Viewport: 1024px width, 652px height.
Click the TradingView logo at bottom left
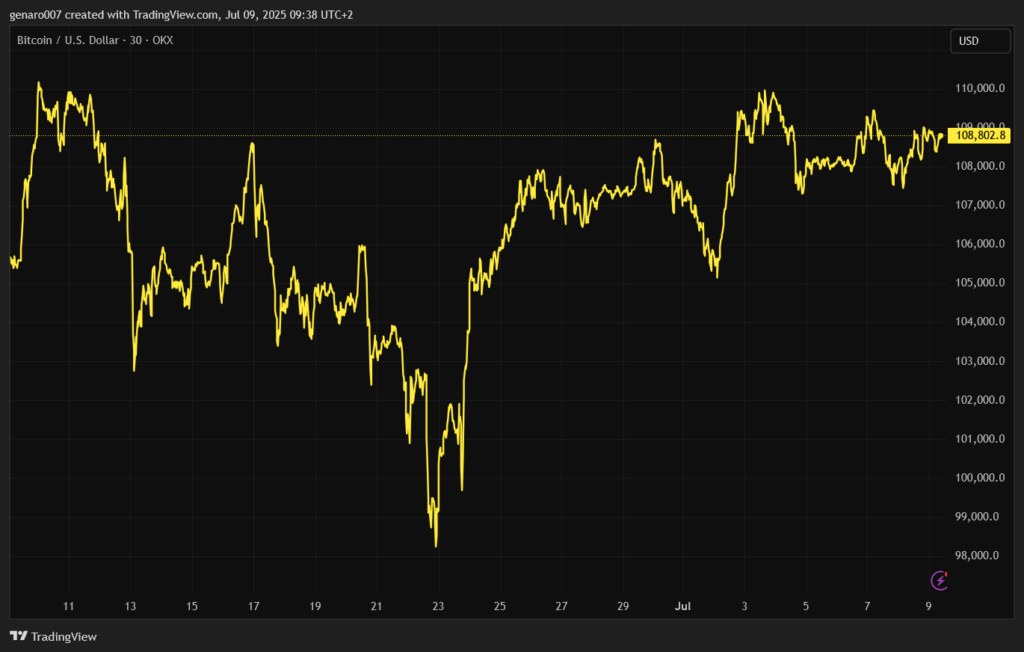tap(53, 636)
